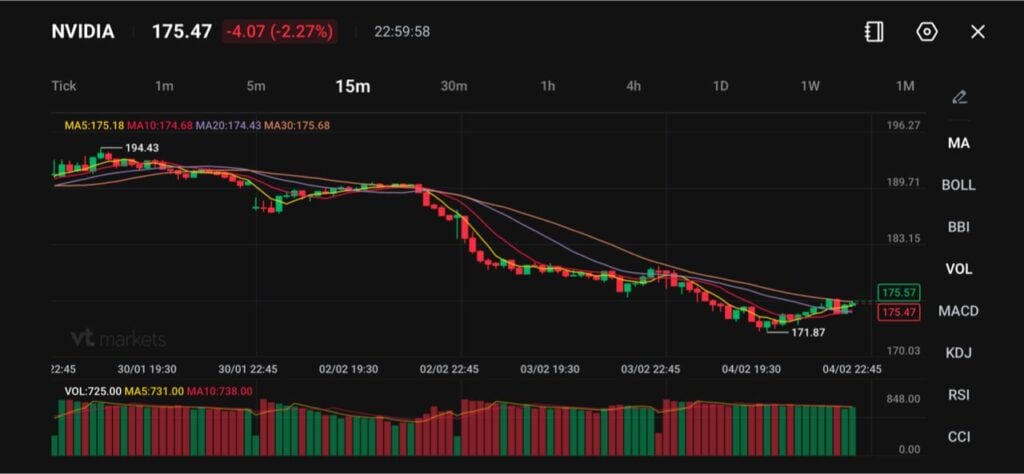
Task: Show the MACD sub-chart indicator
Action: pos(958,311)
